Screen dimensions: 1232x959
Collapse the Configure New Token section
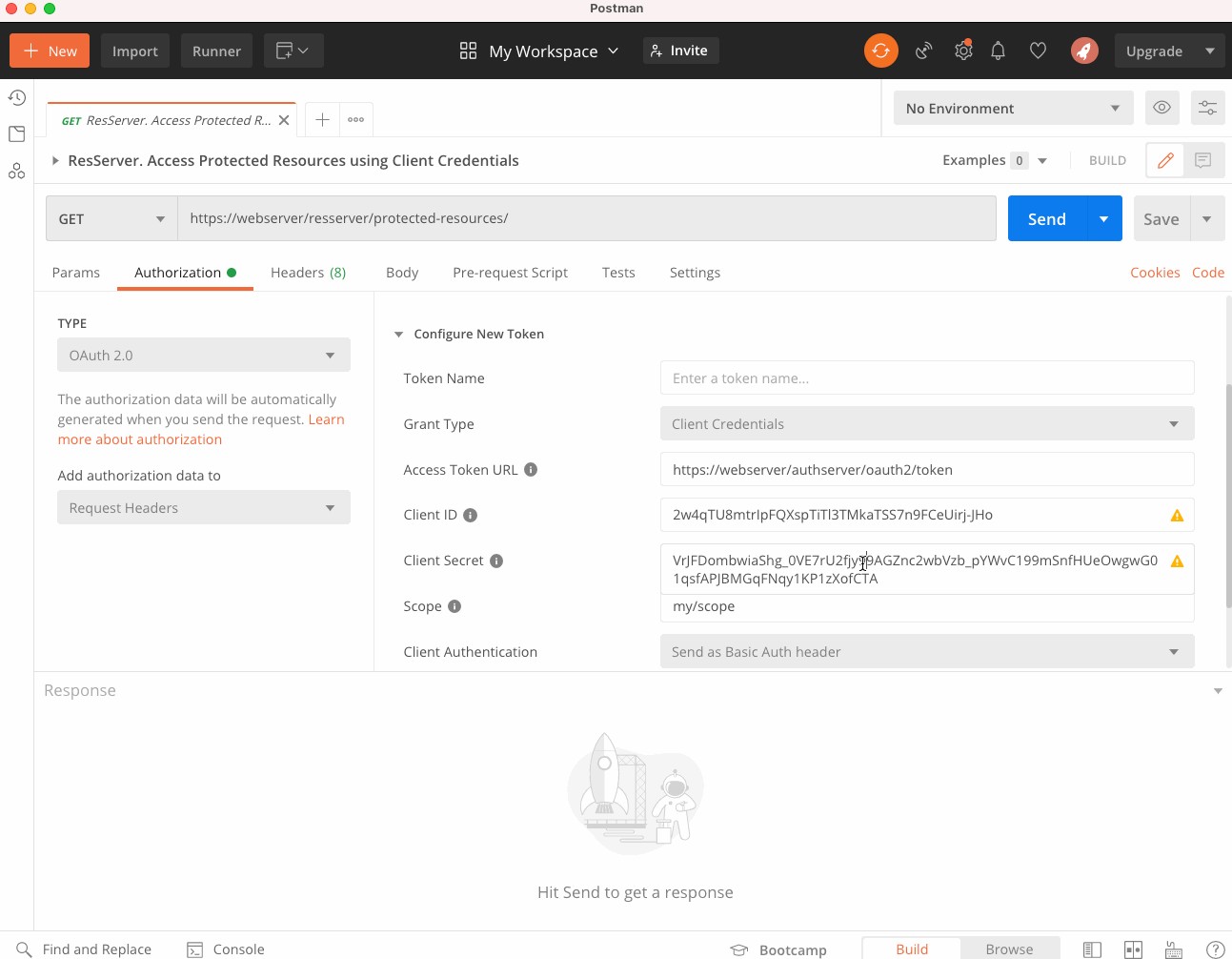coord(398,334)
